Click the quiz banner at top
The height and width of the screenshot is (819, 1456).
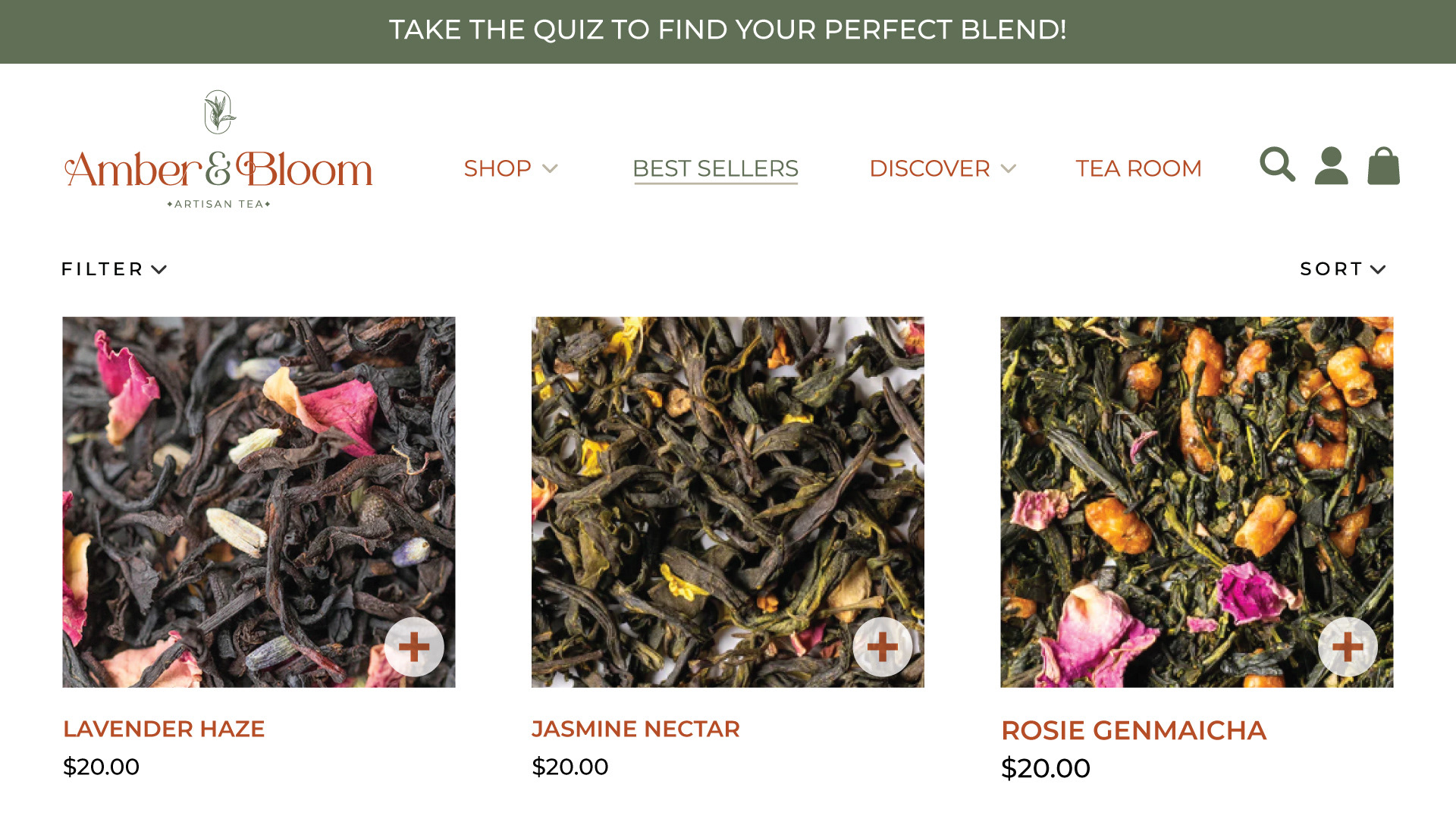coord(728,31)
